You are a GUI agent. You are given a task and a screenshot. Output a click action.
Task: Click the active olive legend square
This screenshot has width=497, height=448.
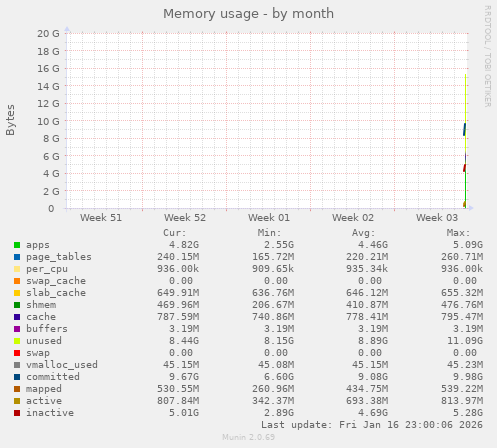[x=17, y=401]
